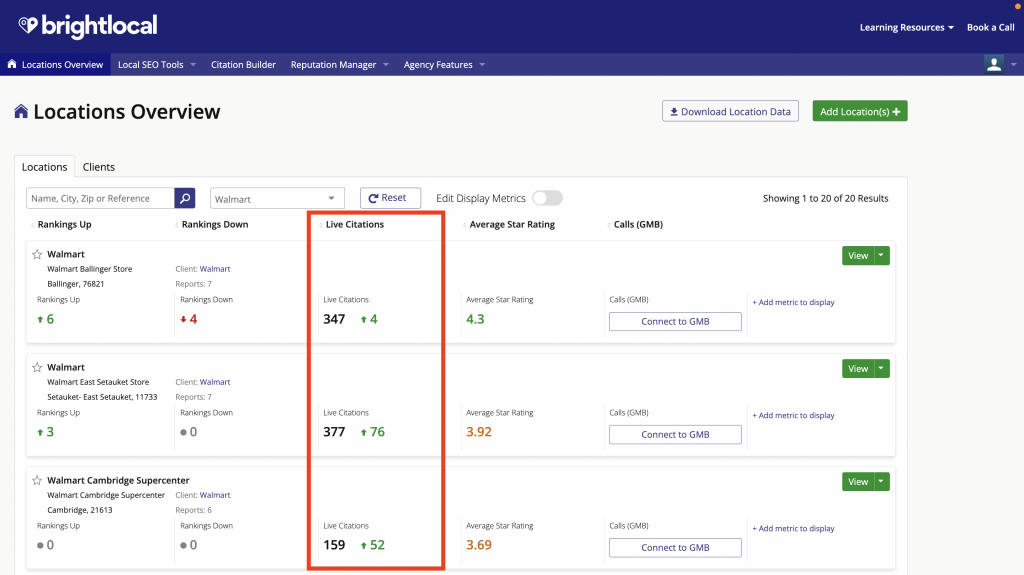Click the Name, City, Zip search field
The height and width of the screenshot is (575, 1024).
(x=100, y=198)
